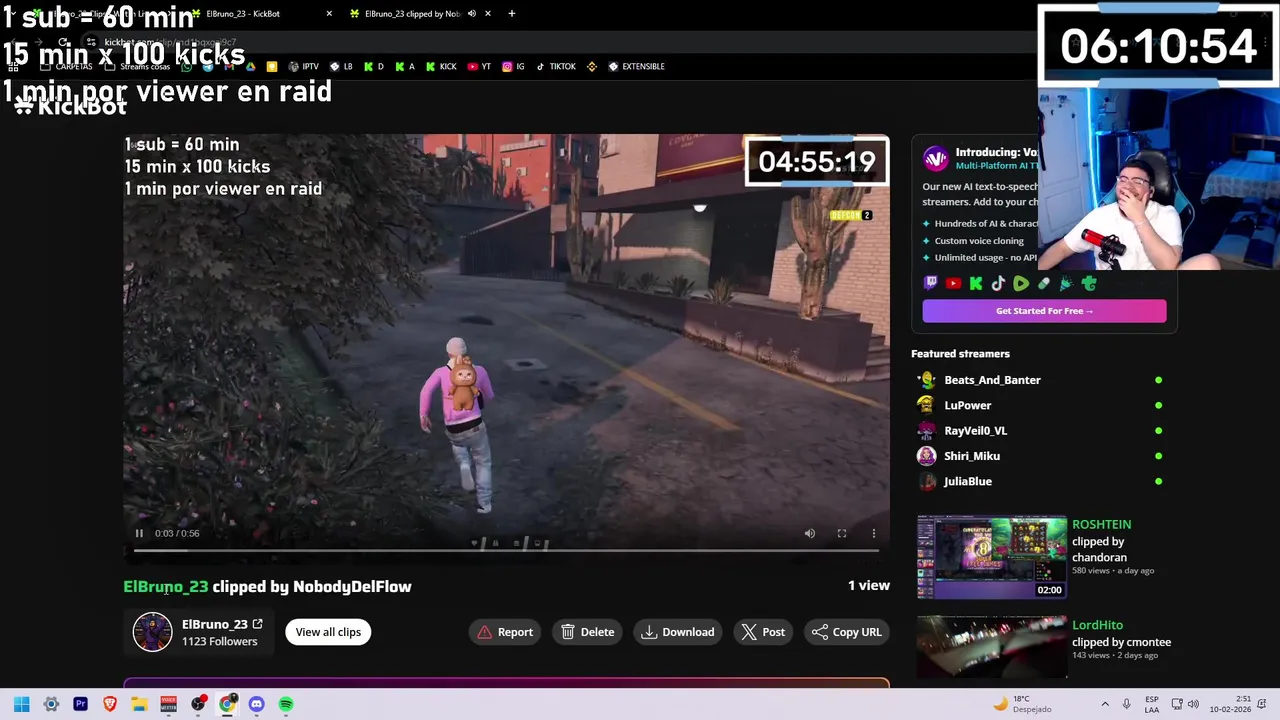Click the Twitch platform icon in ad

click(931, 283)
